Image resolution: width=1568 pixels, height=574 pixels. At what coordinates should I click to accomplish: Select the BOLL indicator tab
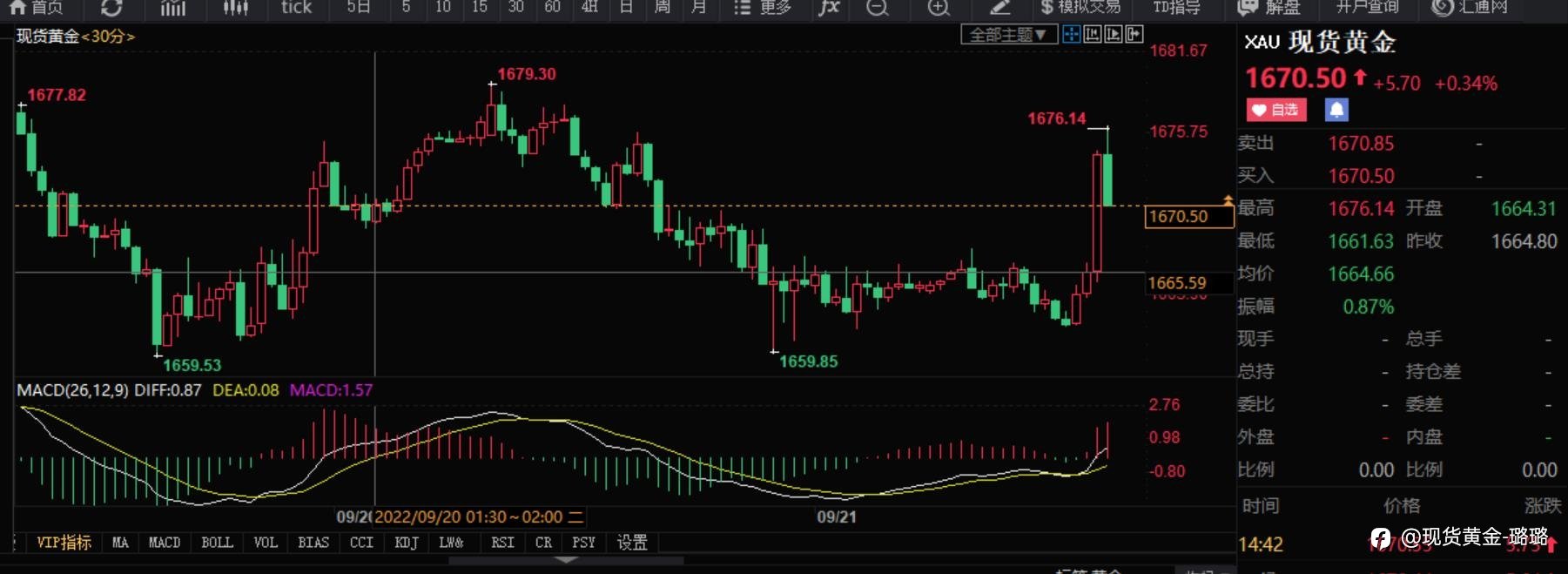tap(217, 543)
